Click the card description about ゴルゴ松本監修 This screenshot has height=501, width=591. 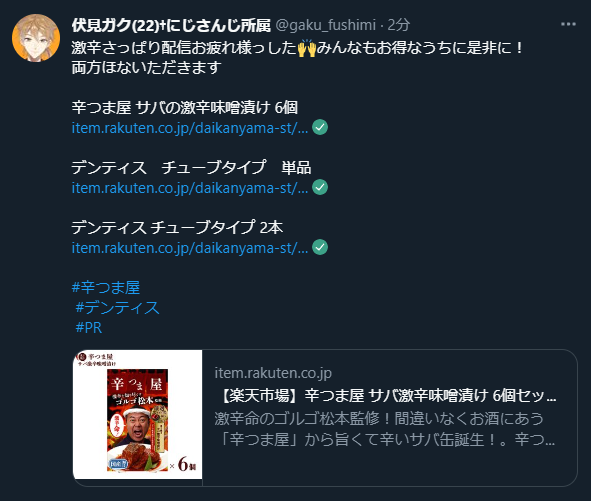click(385, 429)
